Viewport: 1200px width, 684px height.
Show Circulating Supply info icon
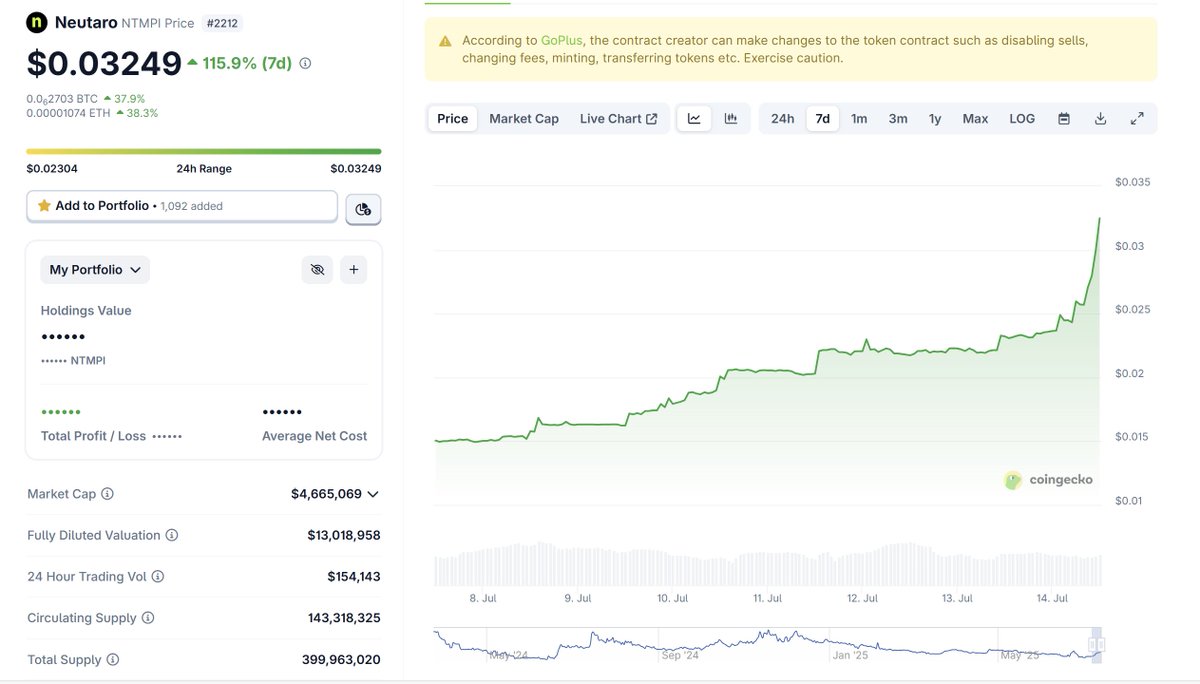(147, 618)
